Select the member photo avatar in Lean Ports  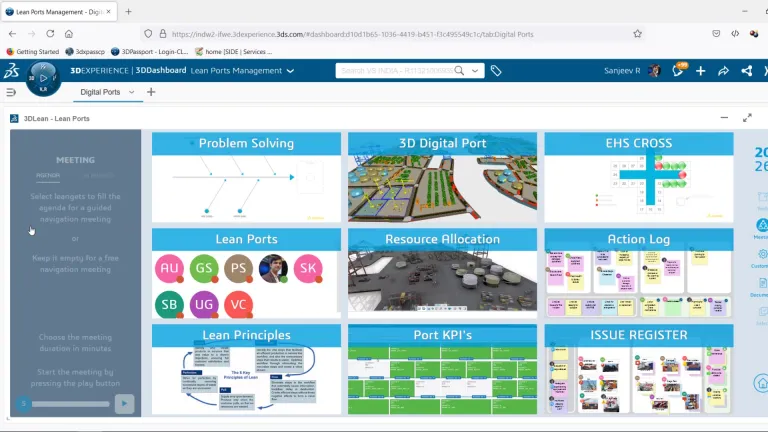point(273,268)
